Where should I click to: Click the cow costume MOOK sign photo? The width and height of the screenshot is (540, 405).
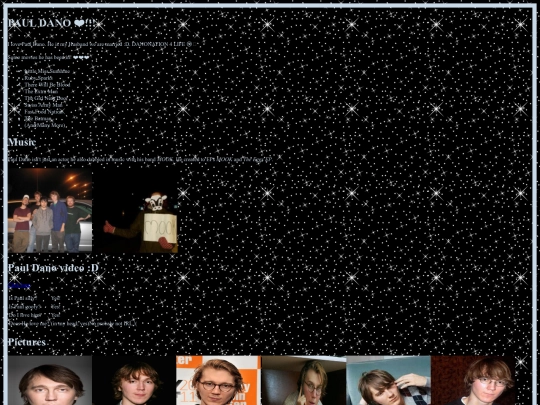[135, 210]
